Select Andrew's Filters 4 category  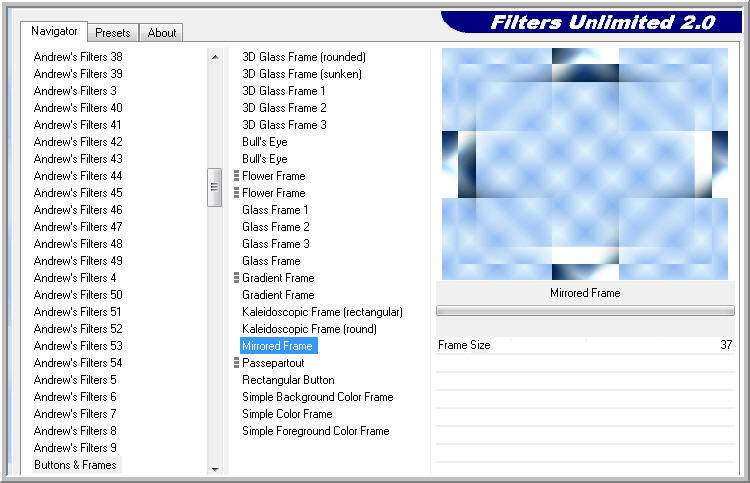coord(75,277)
